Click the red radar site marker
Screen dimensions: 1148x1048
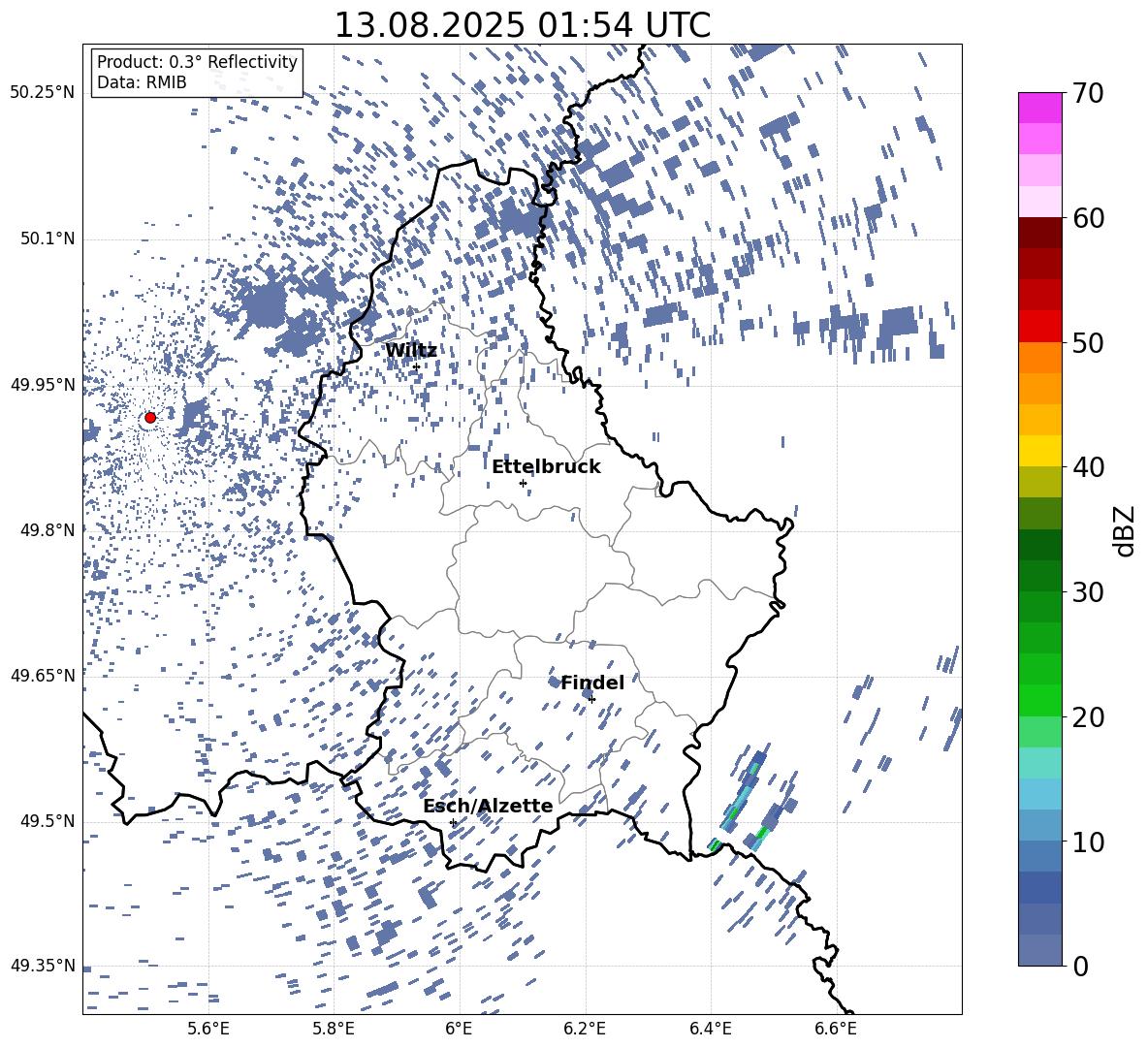(x=150, y=418)
